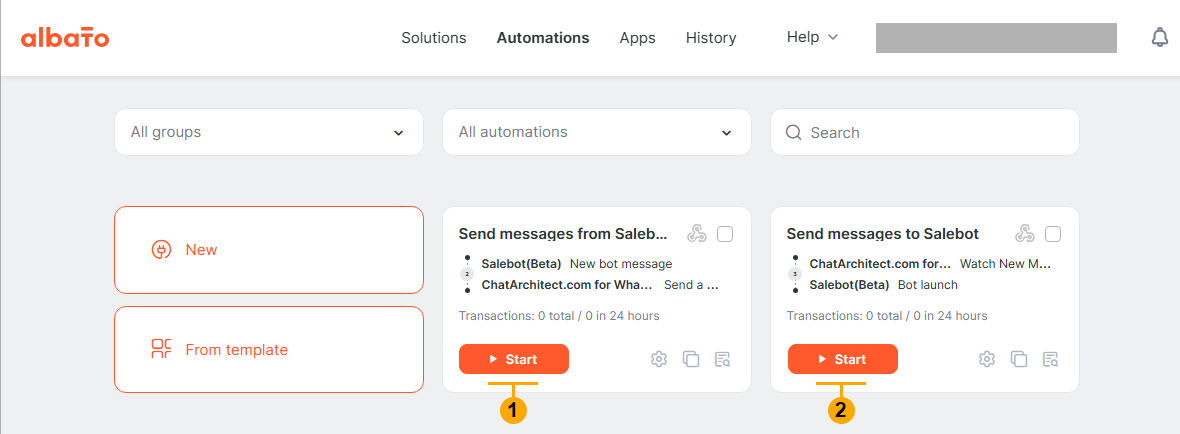Select checkbox on Send messages to Salebot card
Viewport: 1180px width, 434px height.
[x=1053, y=234]
